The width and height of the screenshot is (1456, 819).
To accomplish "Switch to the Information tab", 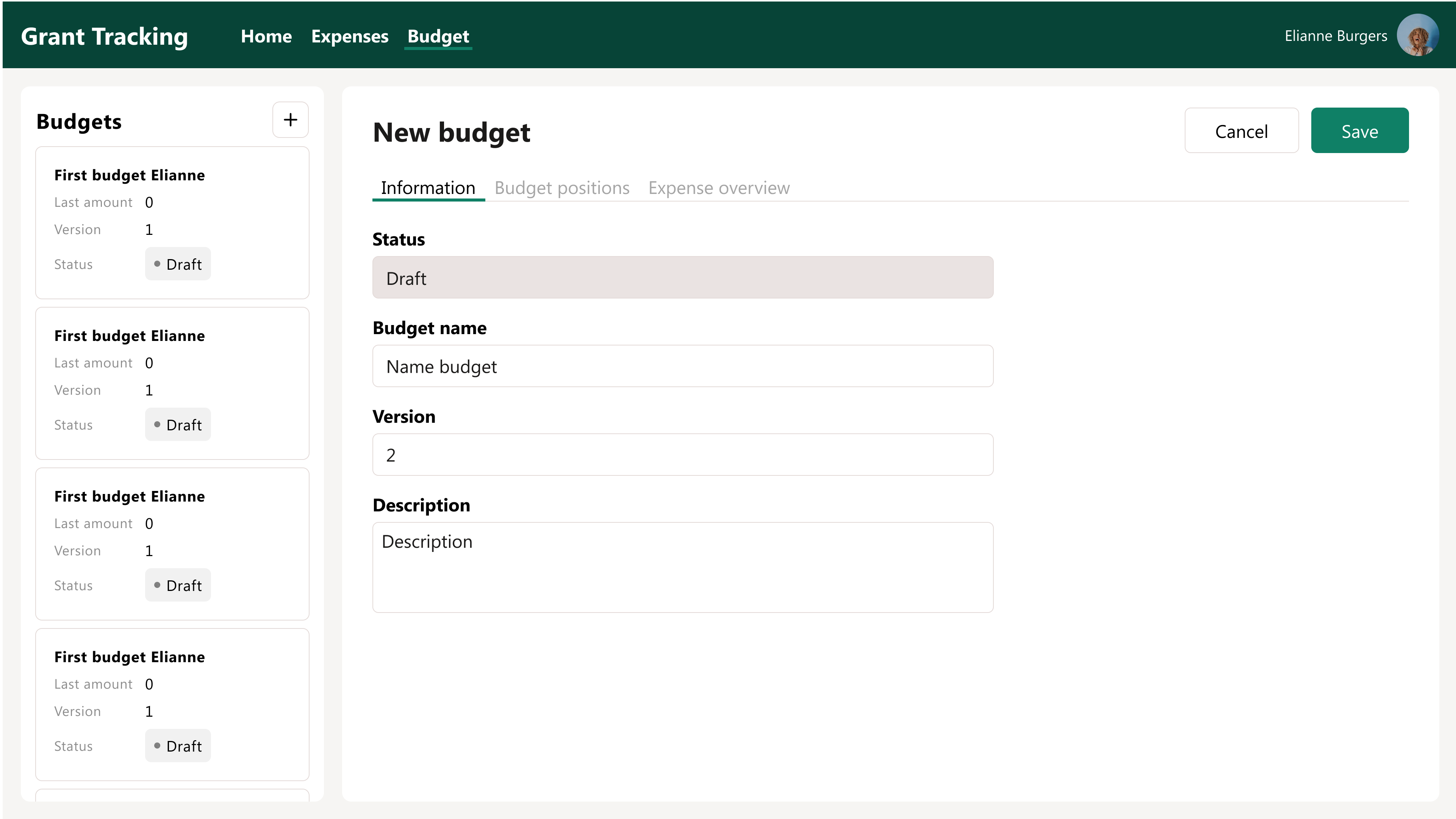I will (428, 188).
